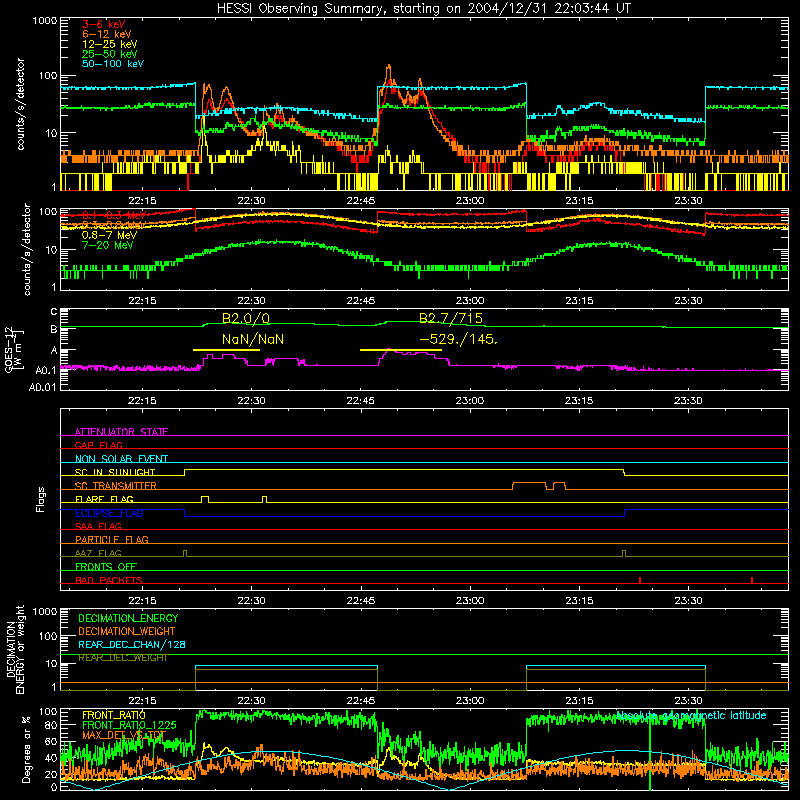
Task: Select the NON_SOLAR_EVENT flag label
Action: [x=121, y=459]
